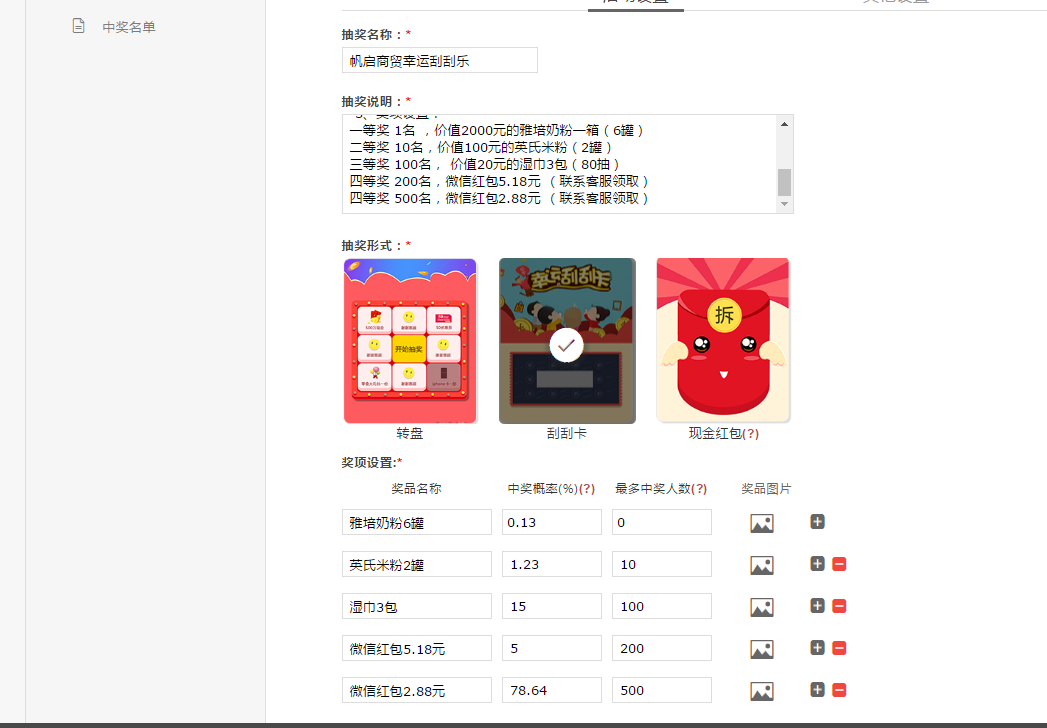Click the 奖品名称 column header
This screenshot has width=1047, height=728.
coord(416,489)
